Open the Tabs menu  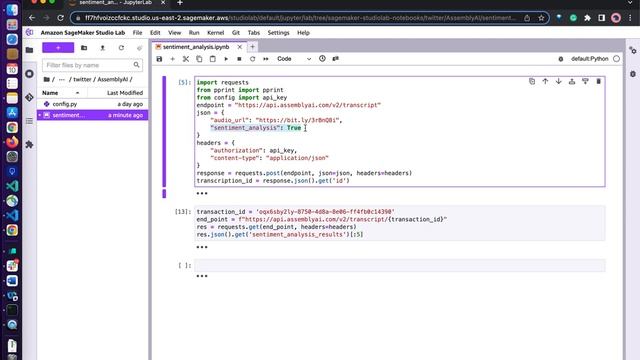pyautogui.click(x=253, y=33)
